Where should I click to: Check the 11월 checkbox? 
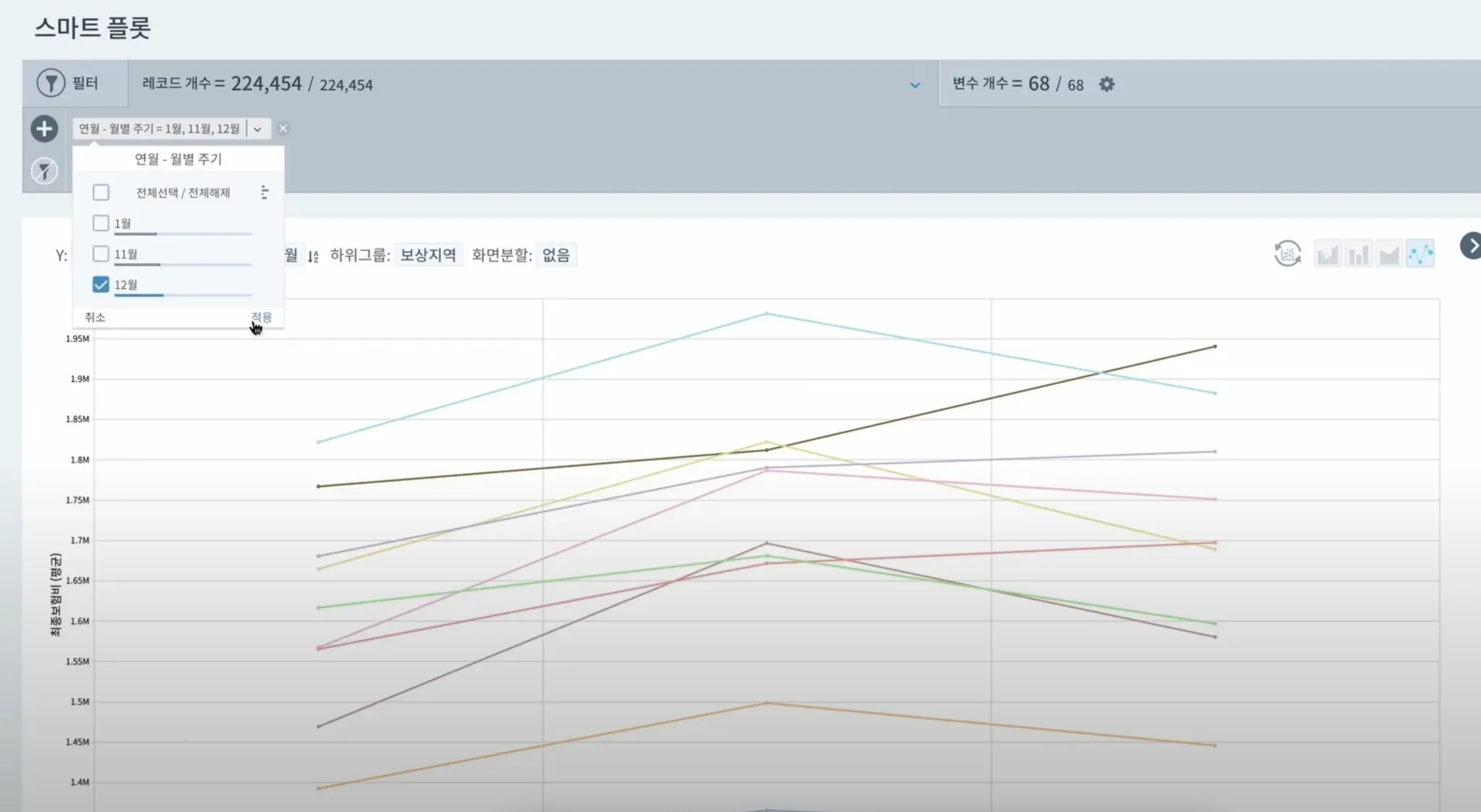[x=101, y=254]
